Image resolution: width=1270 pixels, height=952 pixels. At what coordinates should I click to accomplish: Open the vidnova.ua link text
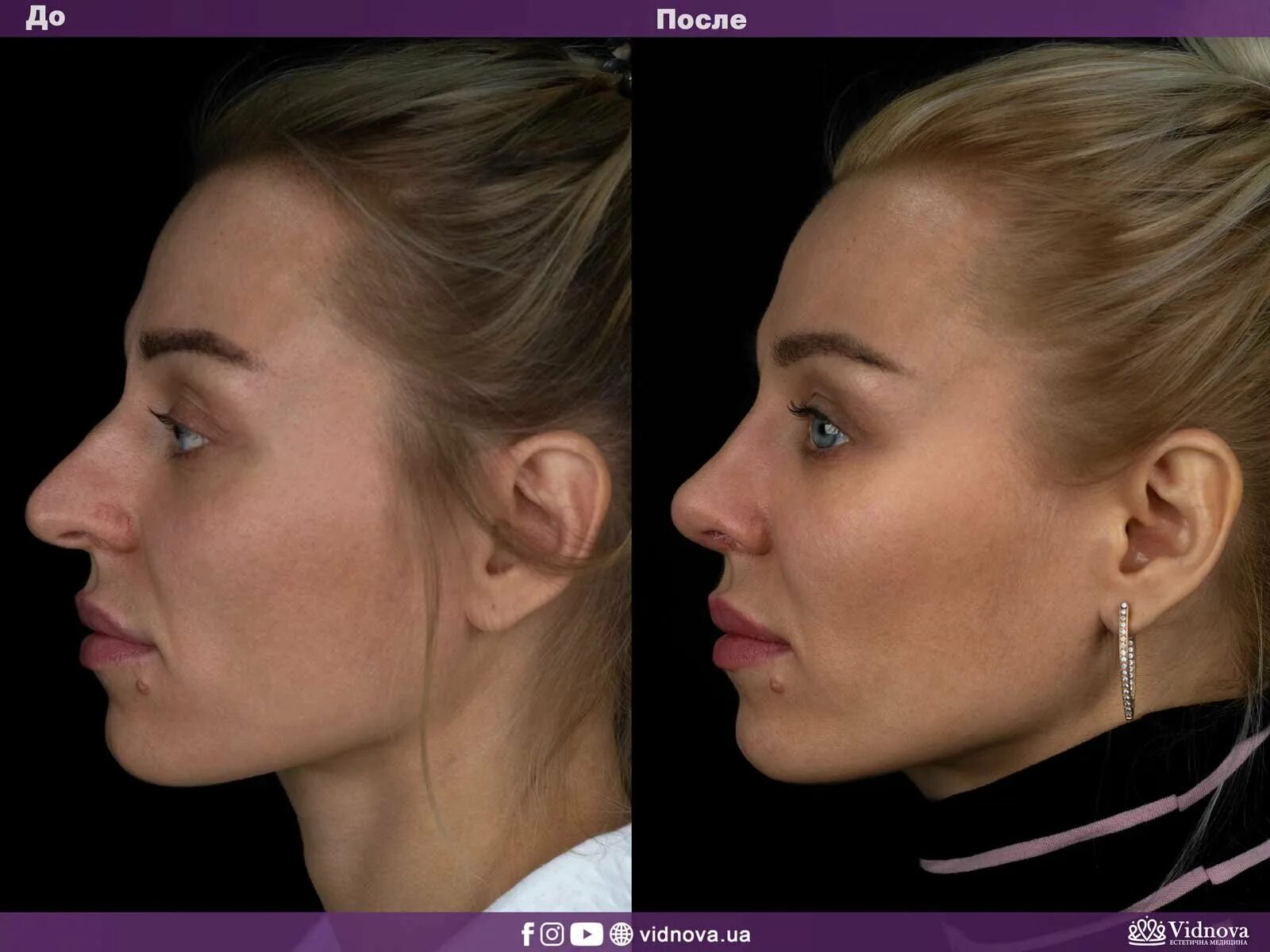click(695, 935)
